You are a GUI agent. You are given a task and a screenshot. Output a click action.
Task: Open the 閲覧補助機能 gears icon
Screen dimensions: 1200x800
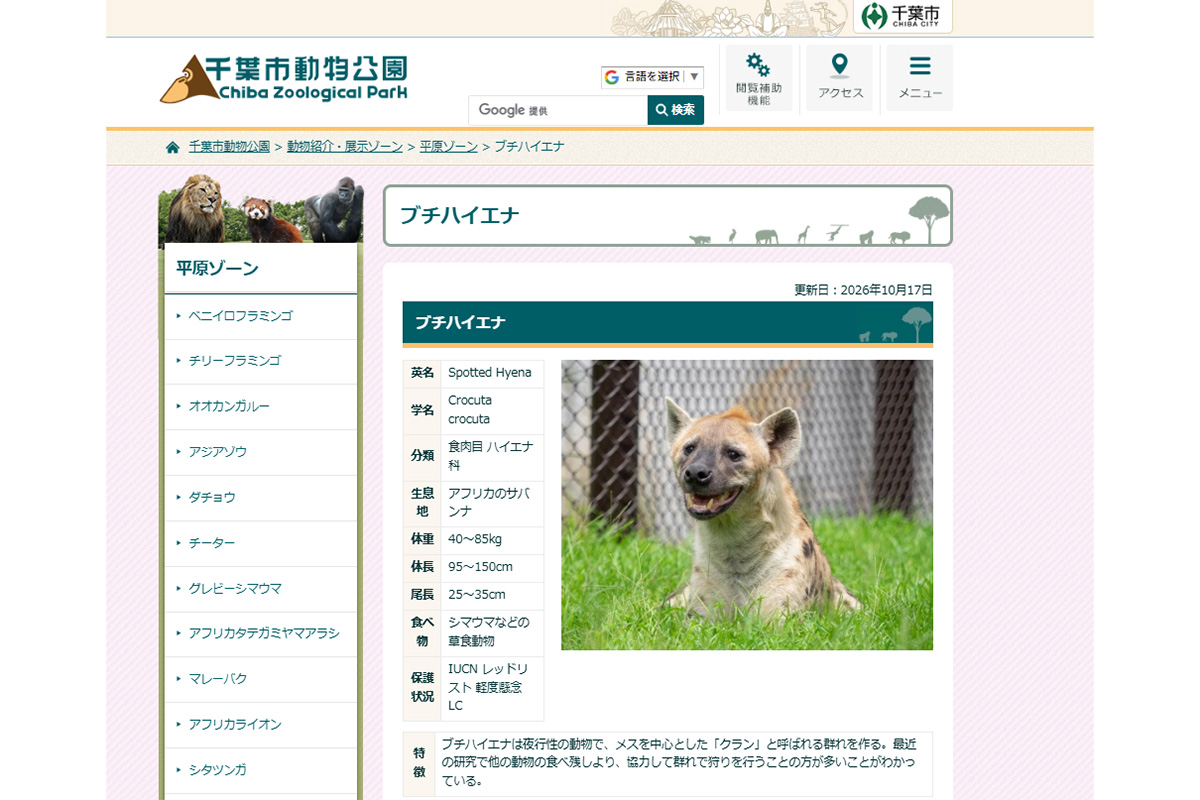pos(758,78)
